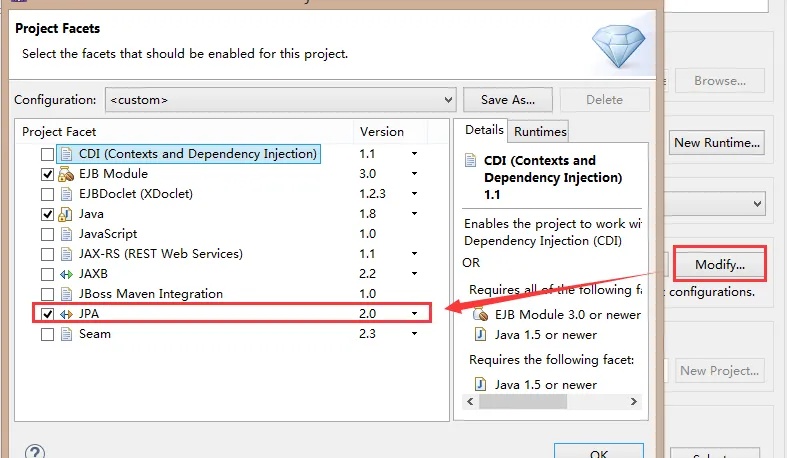787x458 pixels.
Task: Click the help question mark icon
Action: (35, 451)
